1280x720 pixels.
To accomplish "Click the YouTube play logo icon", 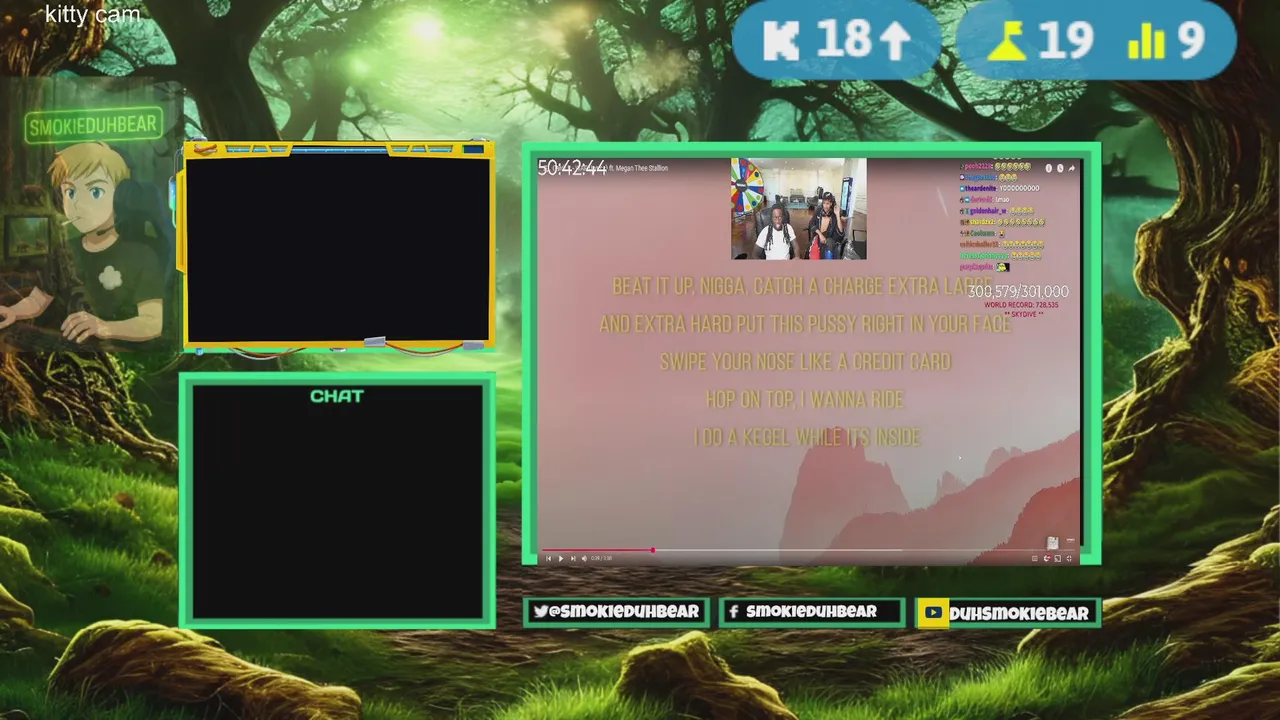I will point(933,612).
